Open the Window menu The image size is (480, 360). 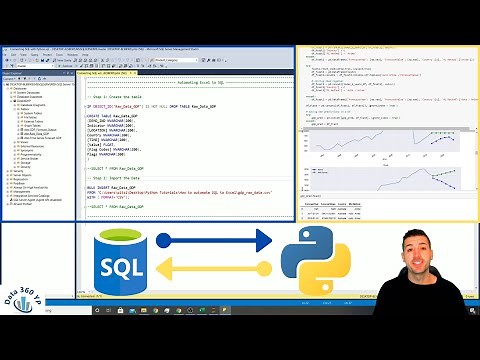[x=72, y=55]
